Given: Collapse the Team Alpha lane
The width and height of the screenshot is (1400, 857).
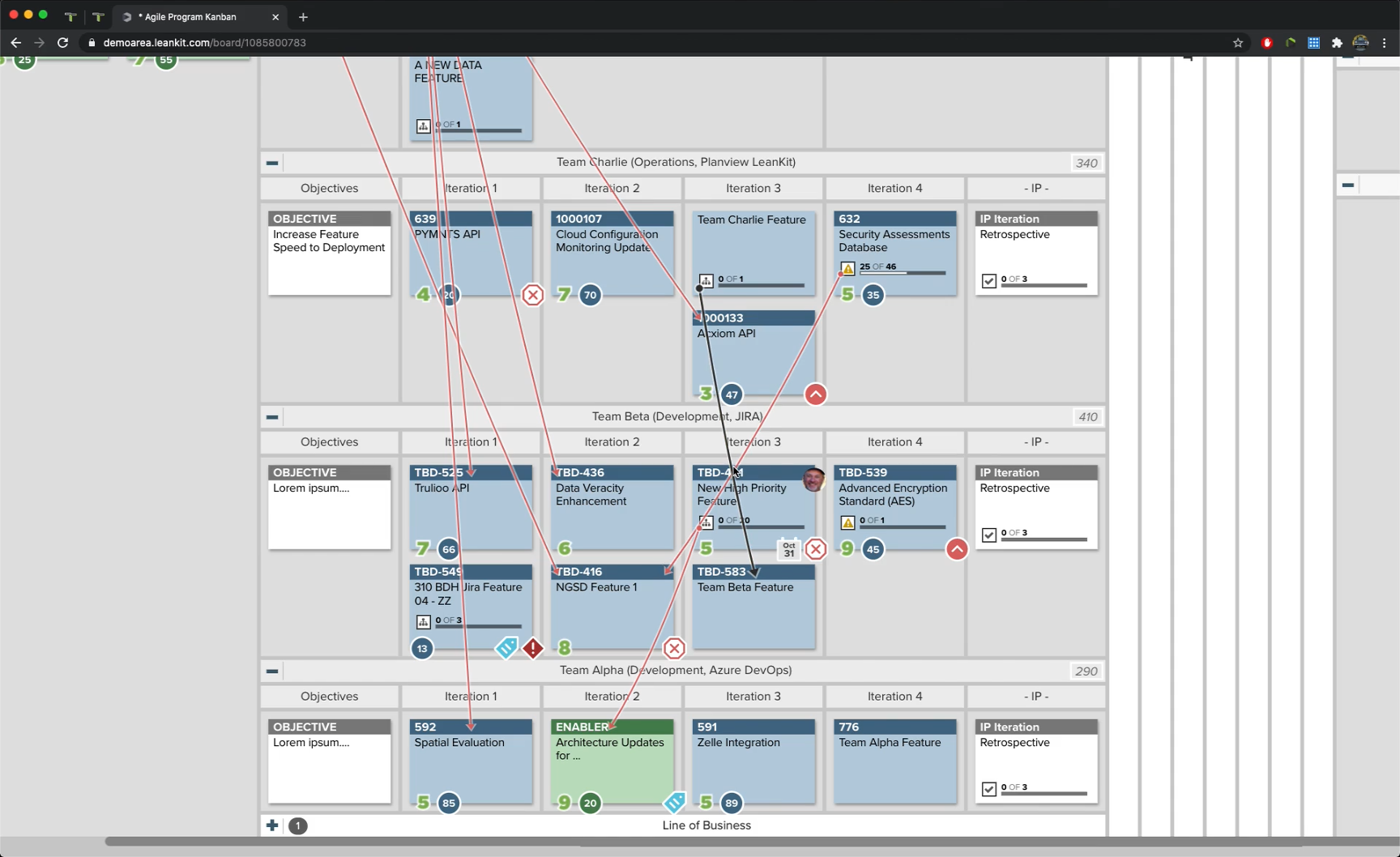Looking at the screenshot, I should coord(272,671).
